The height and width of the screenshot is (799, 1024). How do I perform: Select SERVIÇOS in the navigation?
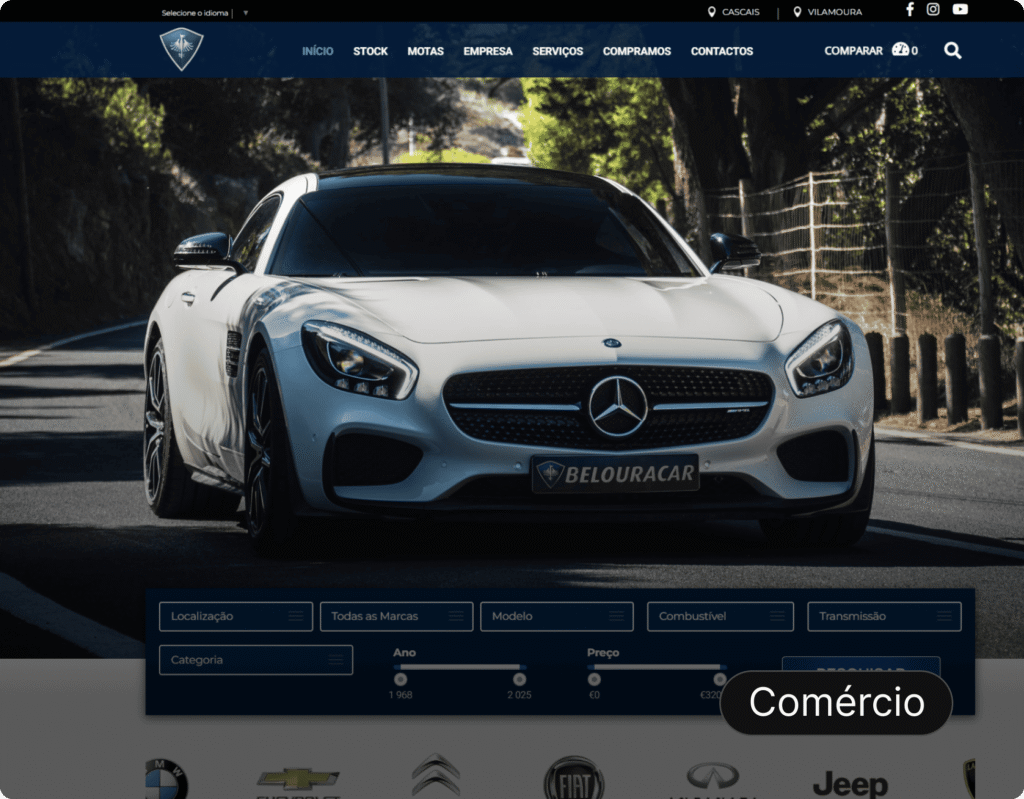tap(558, 51)
